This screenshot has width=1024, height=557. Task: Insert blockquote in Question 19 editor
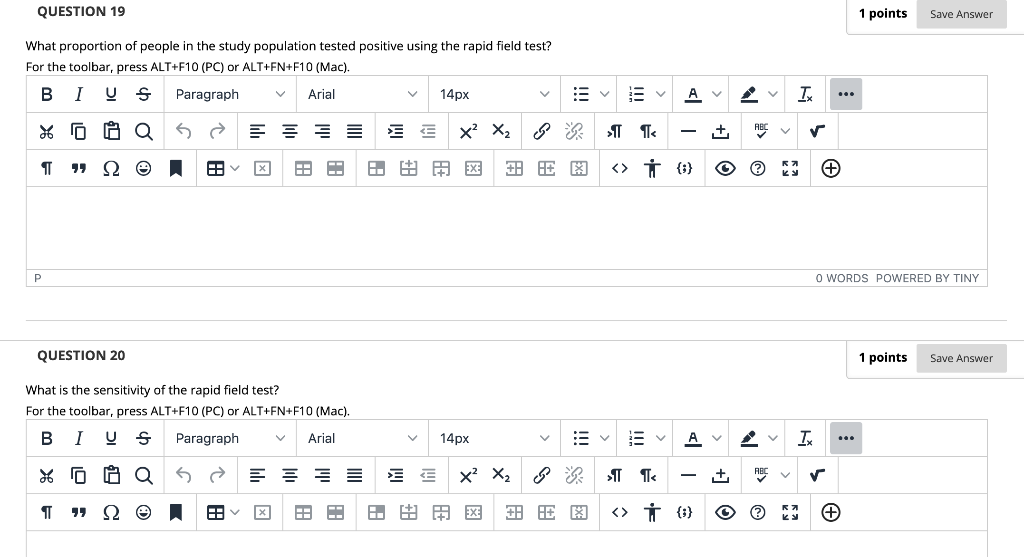[78, 168]
